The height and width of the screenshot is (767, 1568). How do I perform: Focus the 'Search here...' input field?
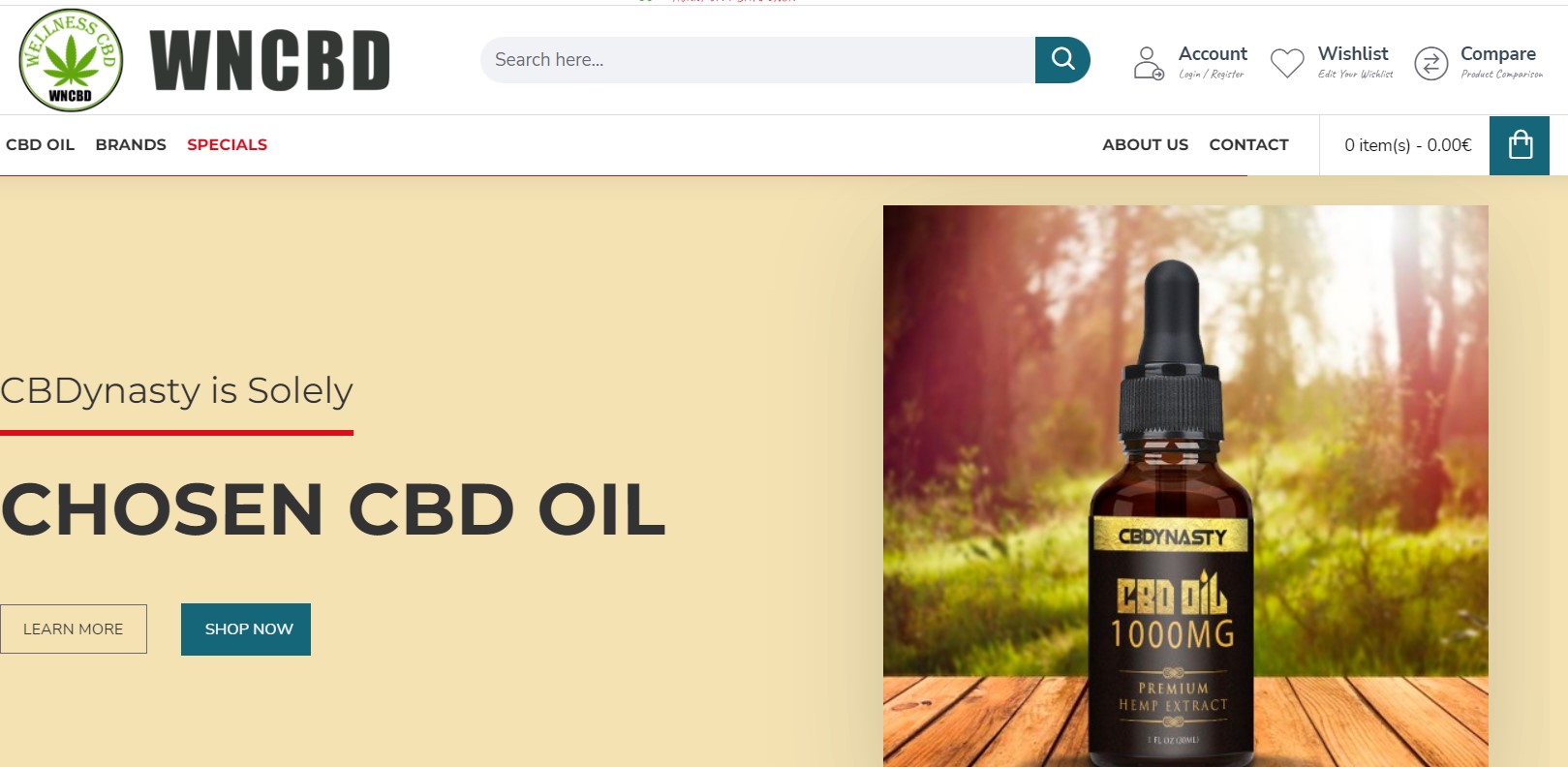tap(758, 60)
